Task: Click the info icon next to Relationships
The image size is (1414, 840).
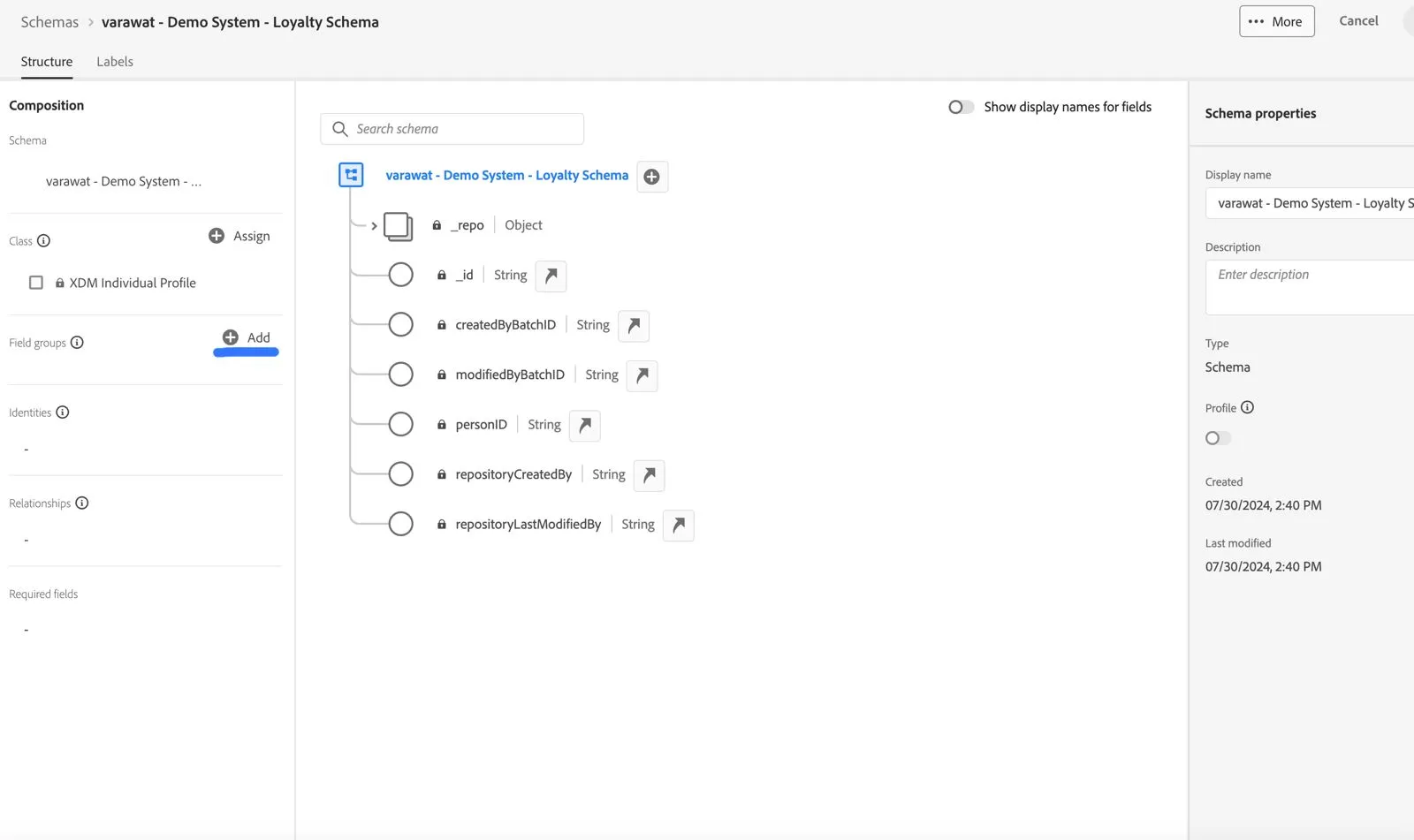Action: [81, 503]
